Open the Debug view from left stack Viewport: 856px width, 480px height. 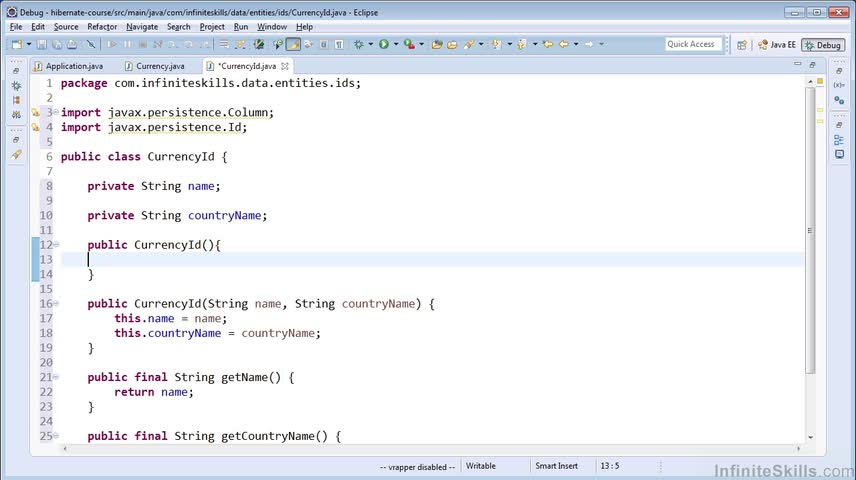click(x=16, y=86)
